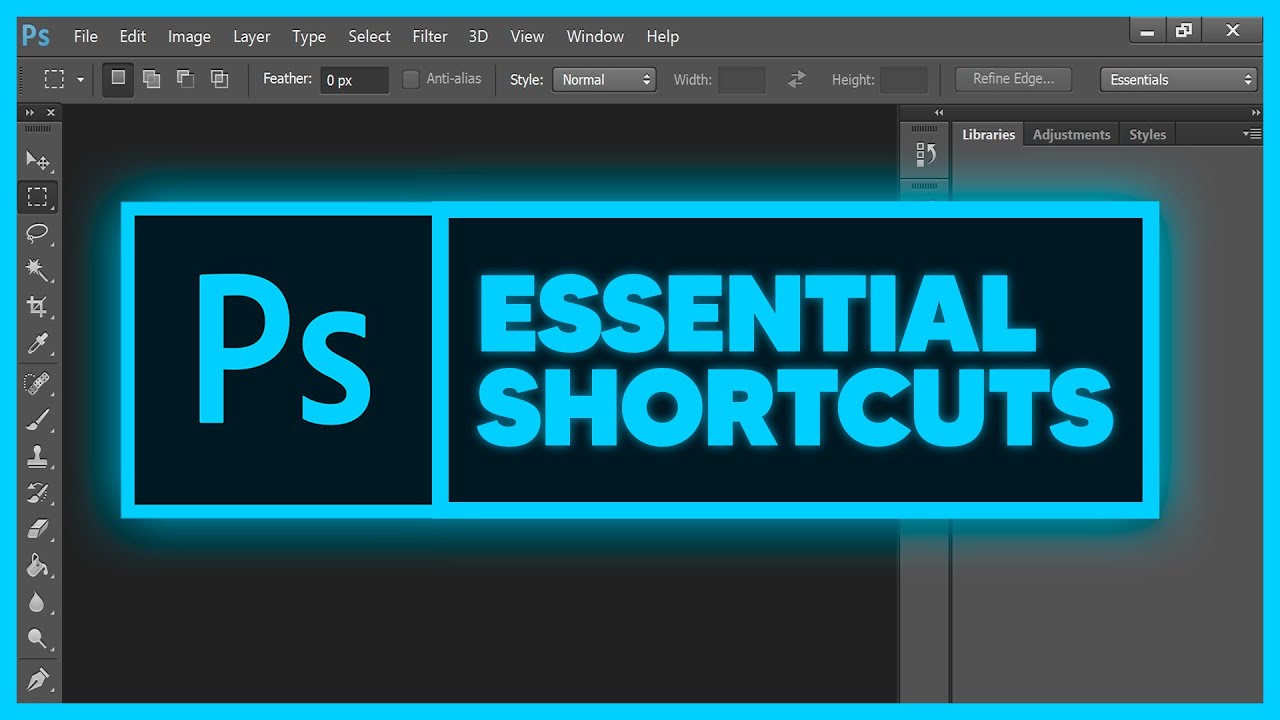Close the tools panel with X
The image size is (1280, 720).
click(51, 113)
